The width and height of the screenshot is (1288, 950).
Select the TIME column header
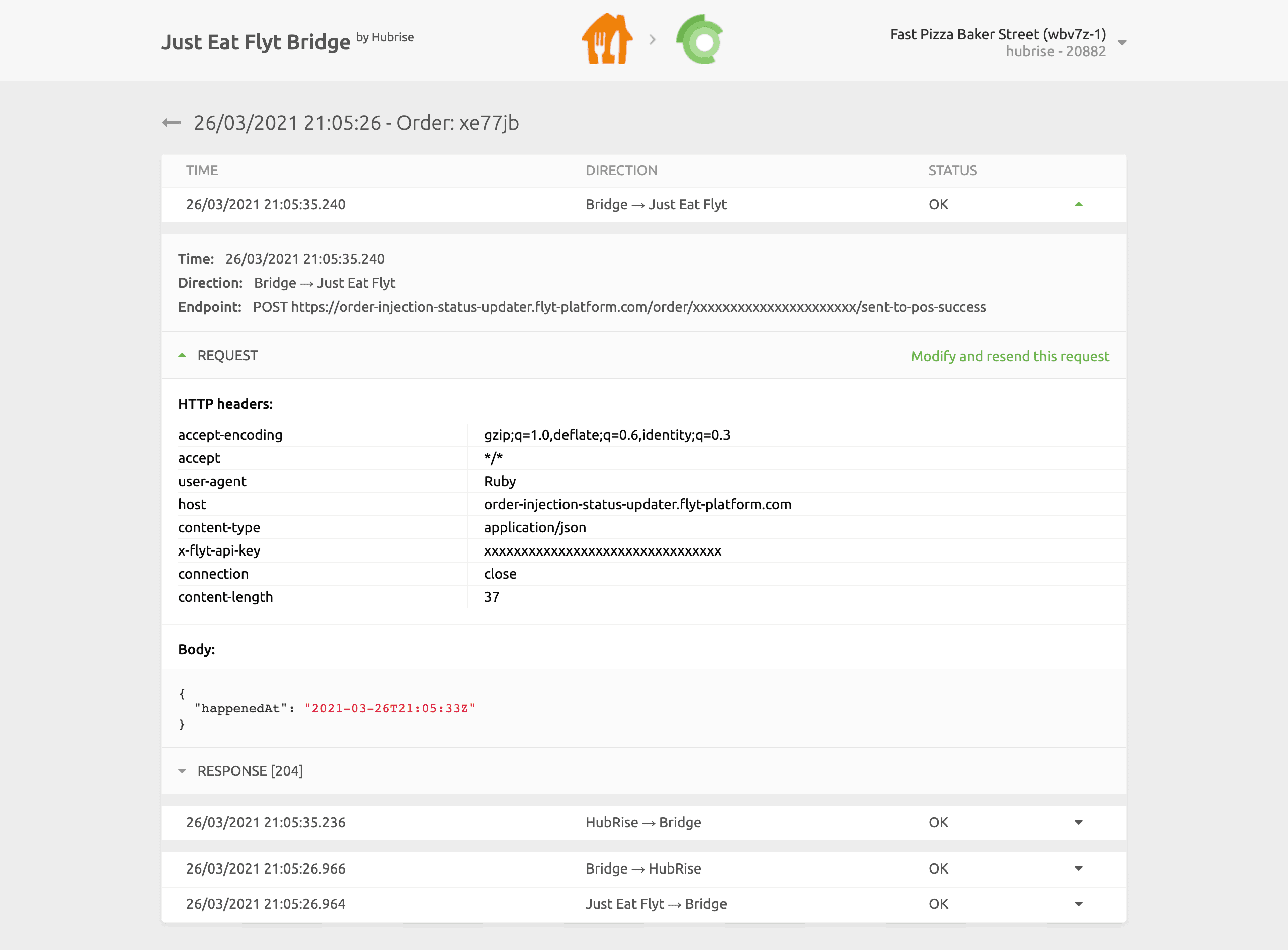click(x=202, y=170)
